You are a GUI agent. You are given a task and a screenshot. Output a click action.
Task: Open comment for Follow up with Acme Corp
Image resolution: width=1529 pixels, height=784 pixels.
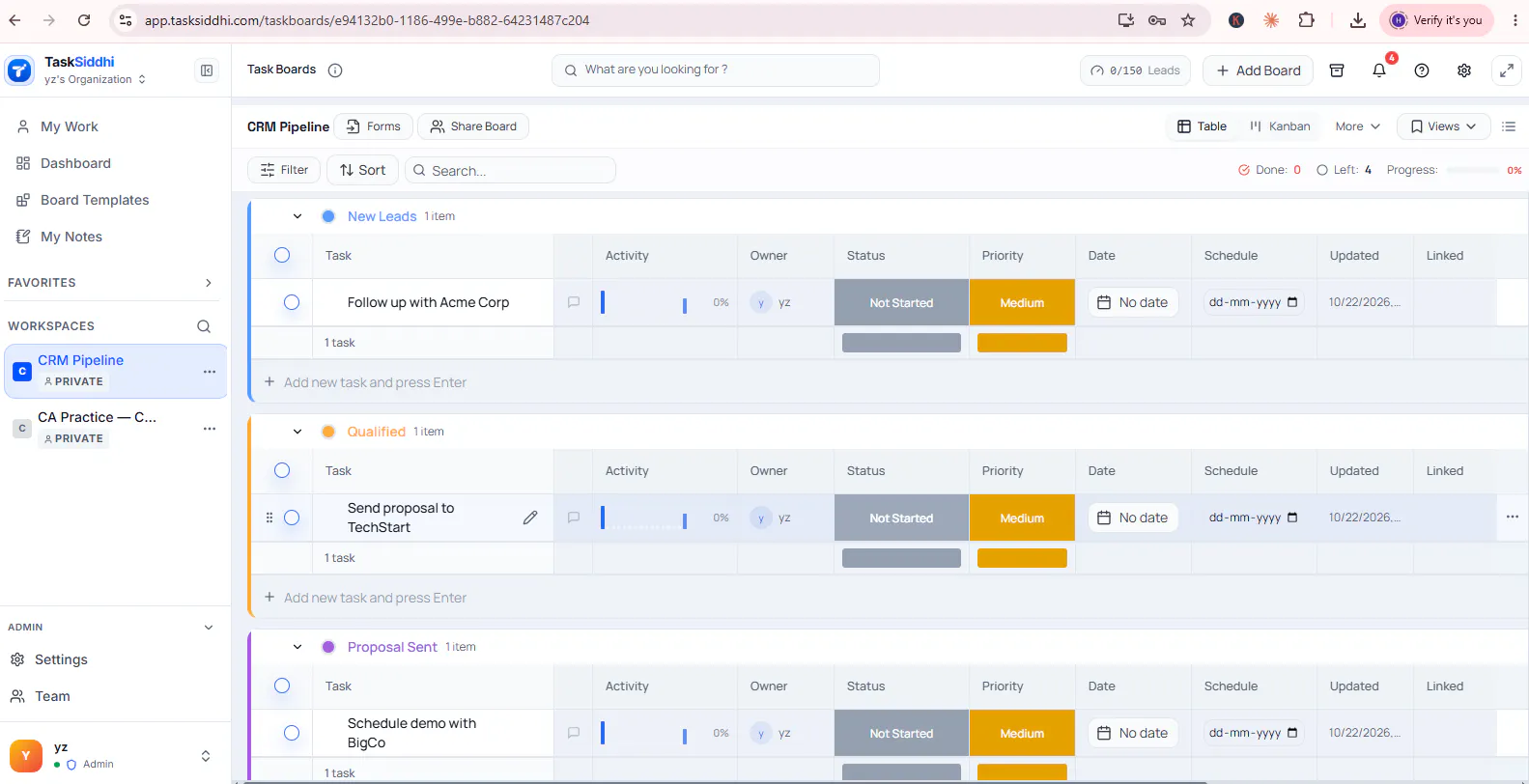(574, 302)
